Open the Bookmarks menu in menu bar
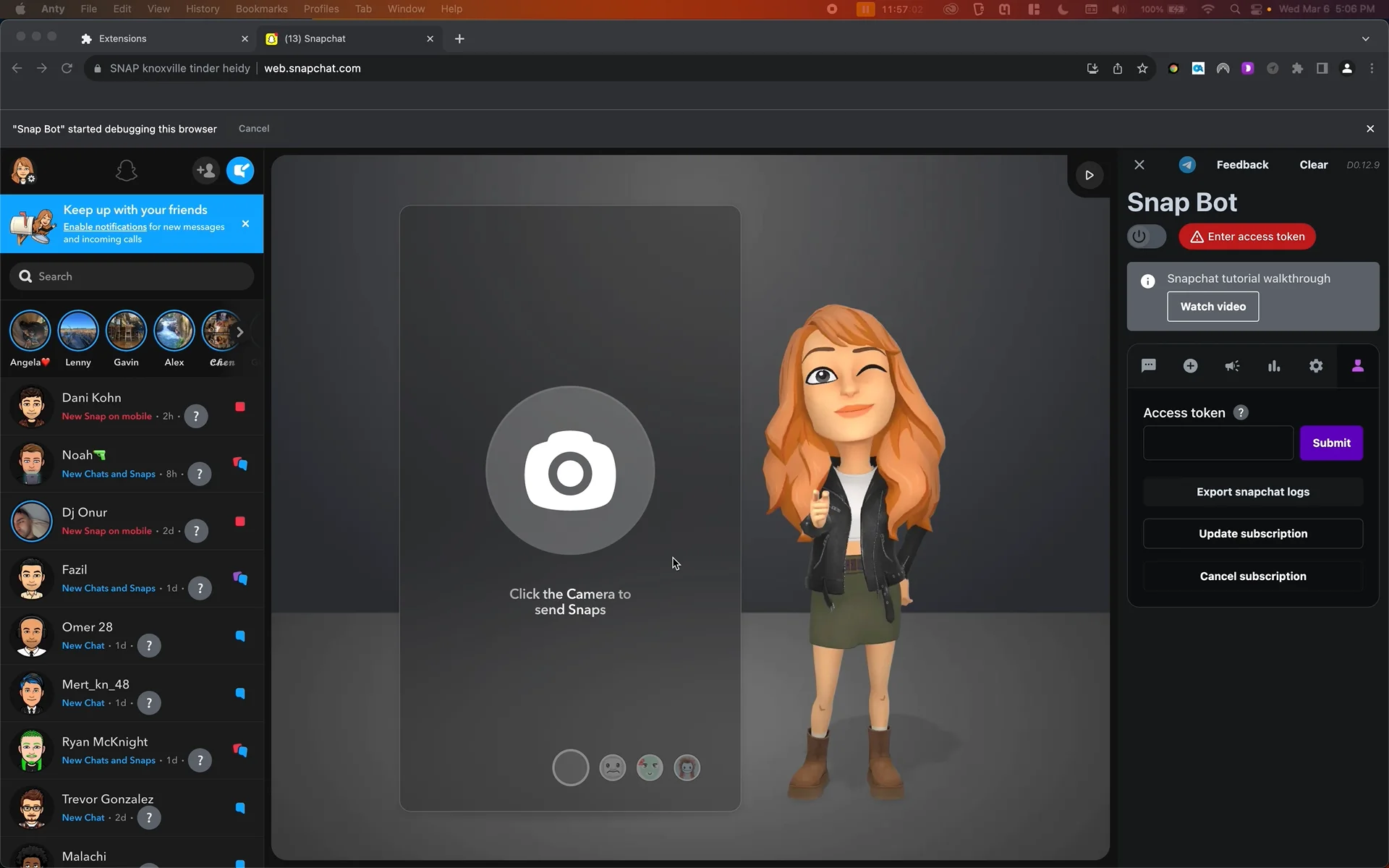1389x868 pixels. (261, 9)
